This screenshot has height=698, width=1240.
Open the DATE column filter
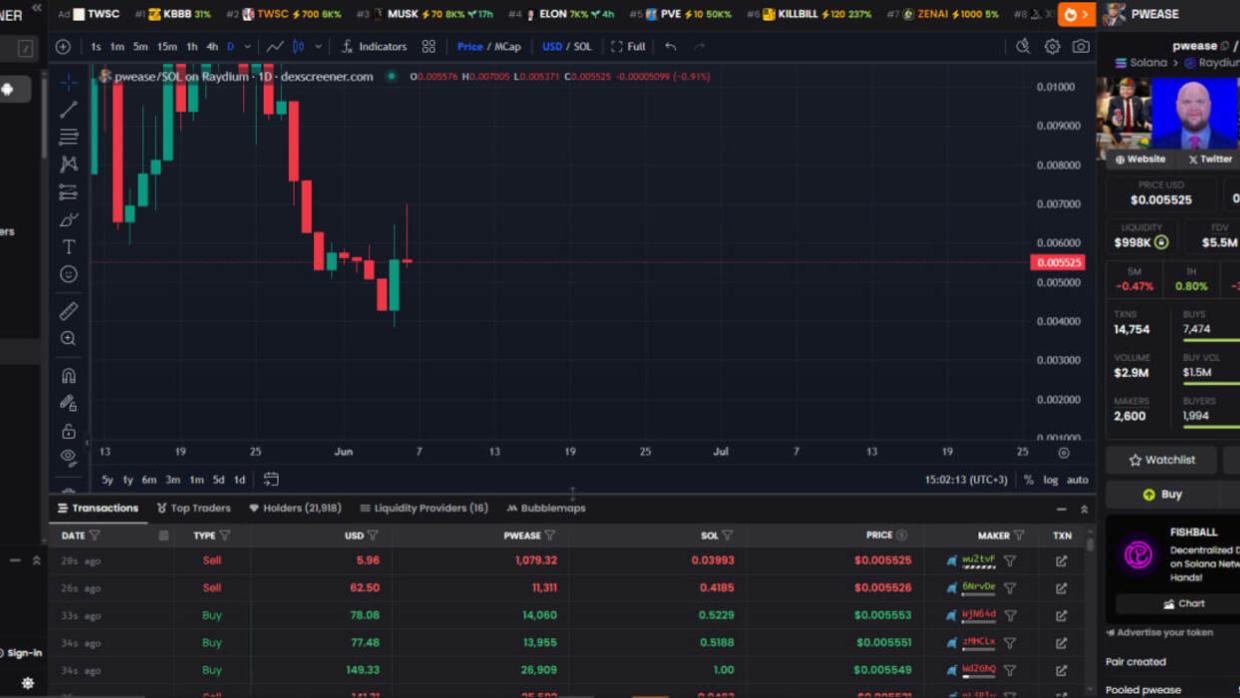tap(95, 536)
